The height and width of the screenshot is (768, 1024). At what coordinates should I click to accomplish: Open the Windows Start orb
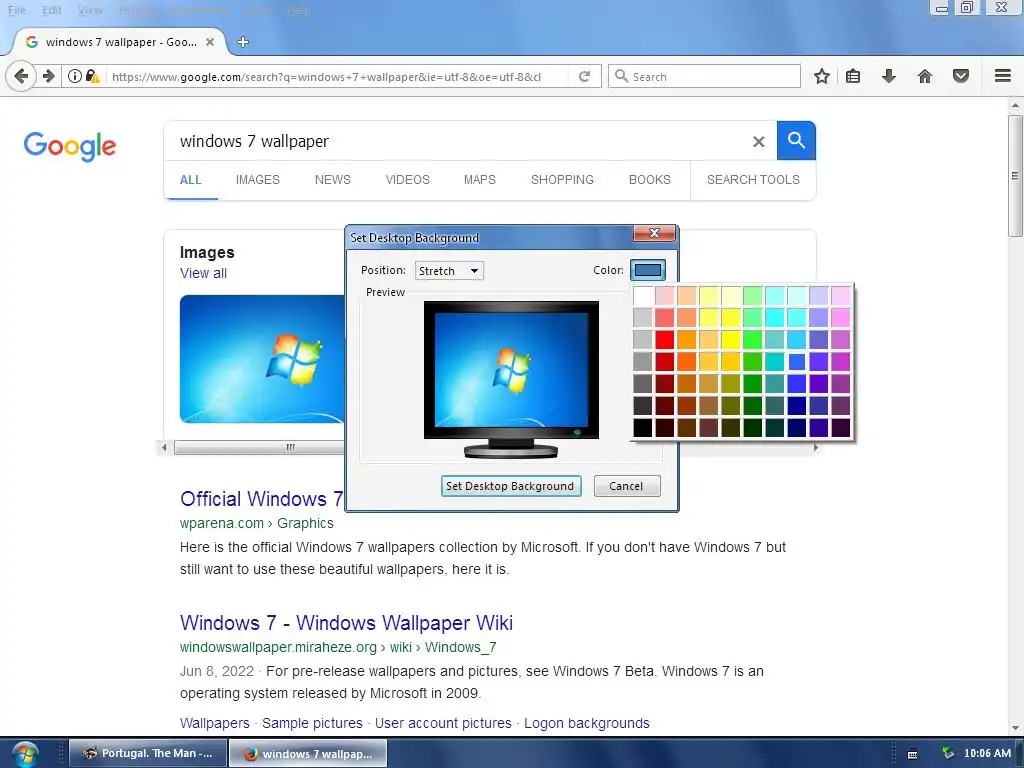pos(25,754)
